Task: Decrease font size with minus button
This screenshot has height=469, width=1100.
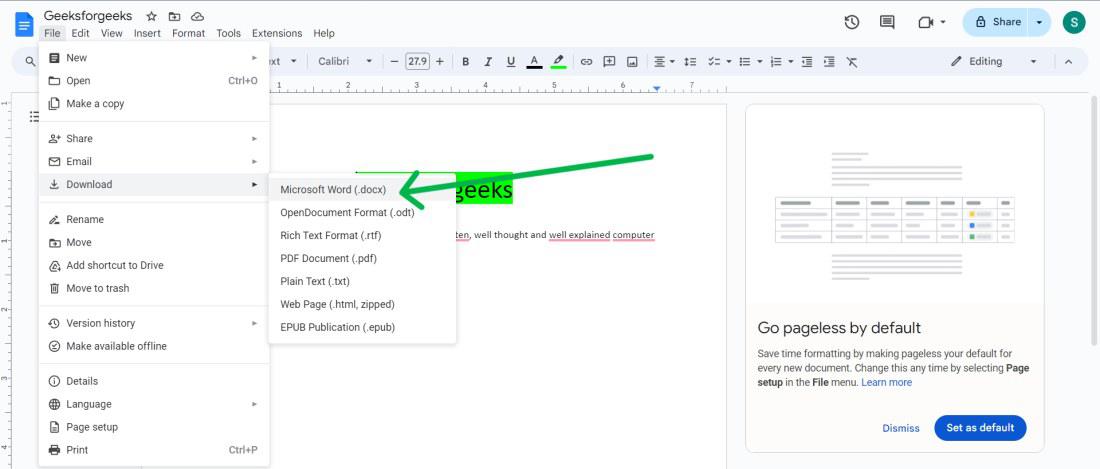Action: click(x=394, y=62)
